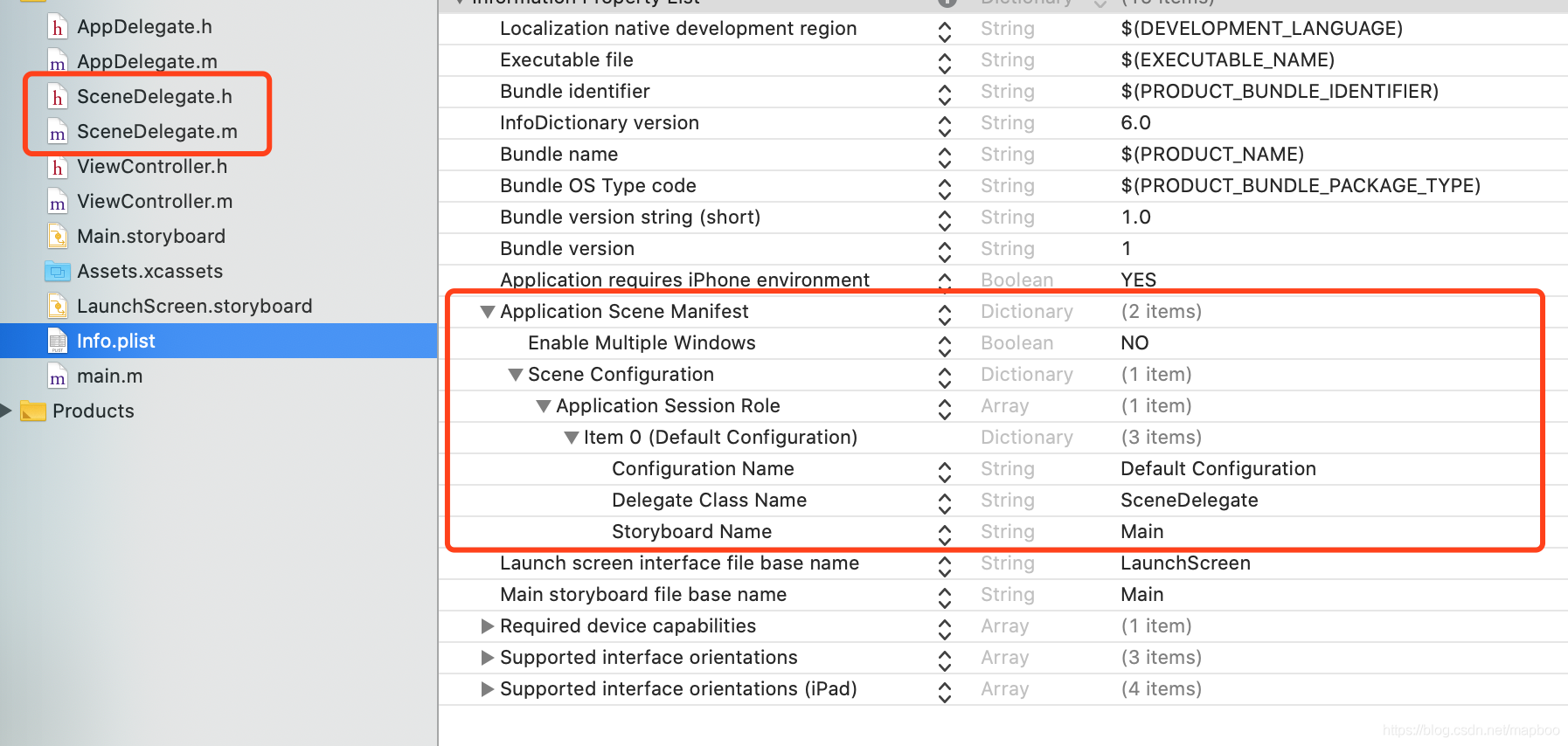Screen dimensions: 1568x746
Task: Click the LaunchScreen.storyboard file icon
Action: click(57, 307)
